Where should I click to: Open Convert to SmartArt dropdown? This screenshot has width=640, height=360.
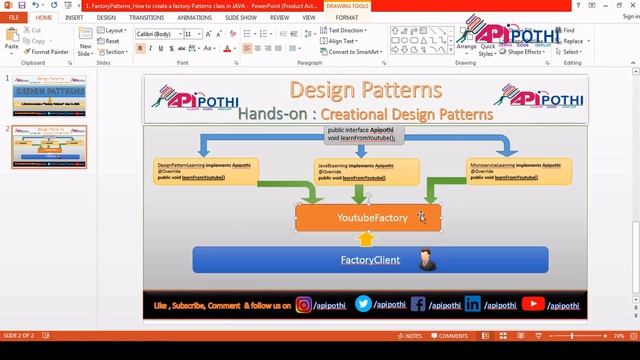(351, 52)
